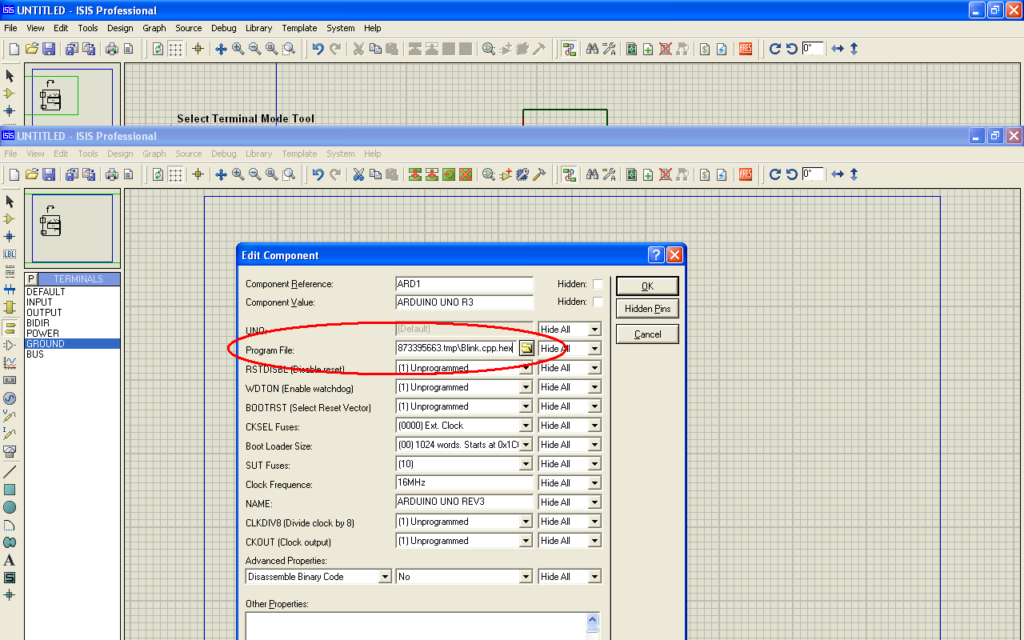Select GROUND in the Terminals list

coord(72,344)
